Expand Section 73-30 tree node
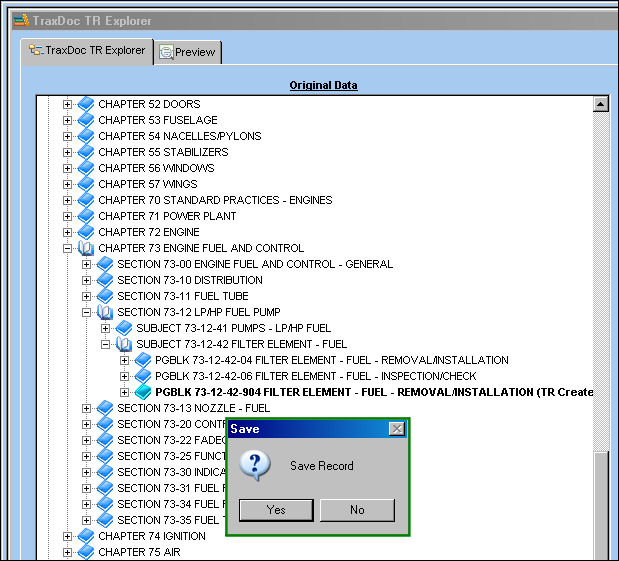The width and height of the screenshot is (619, 561). click(x=86, y=472)
